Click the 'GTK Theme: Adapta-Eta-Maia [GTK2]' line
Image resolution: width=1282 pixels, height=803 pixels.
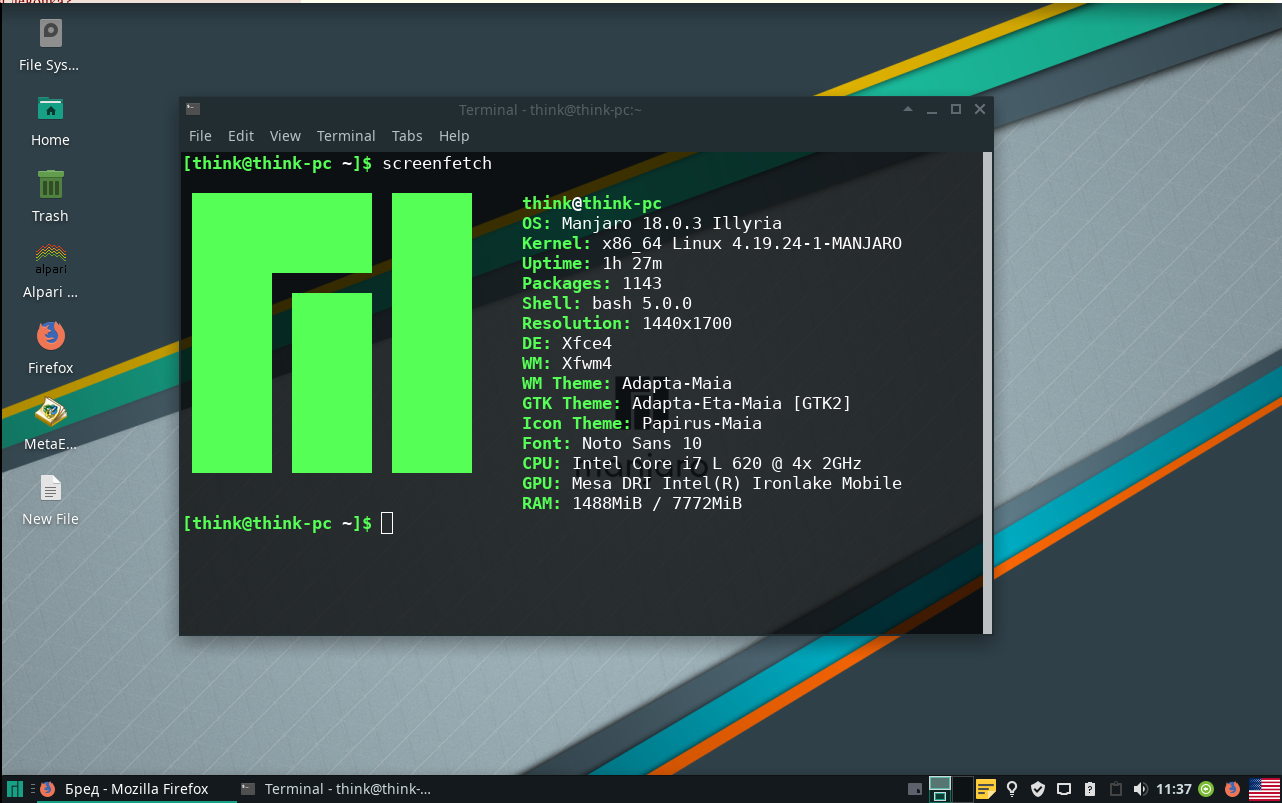(687, 403)
